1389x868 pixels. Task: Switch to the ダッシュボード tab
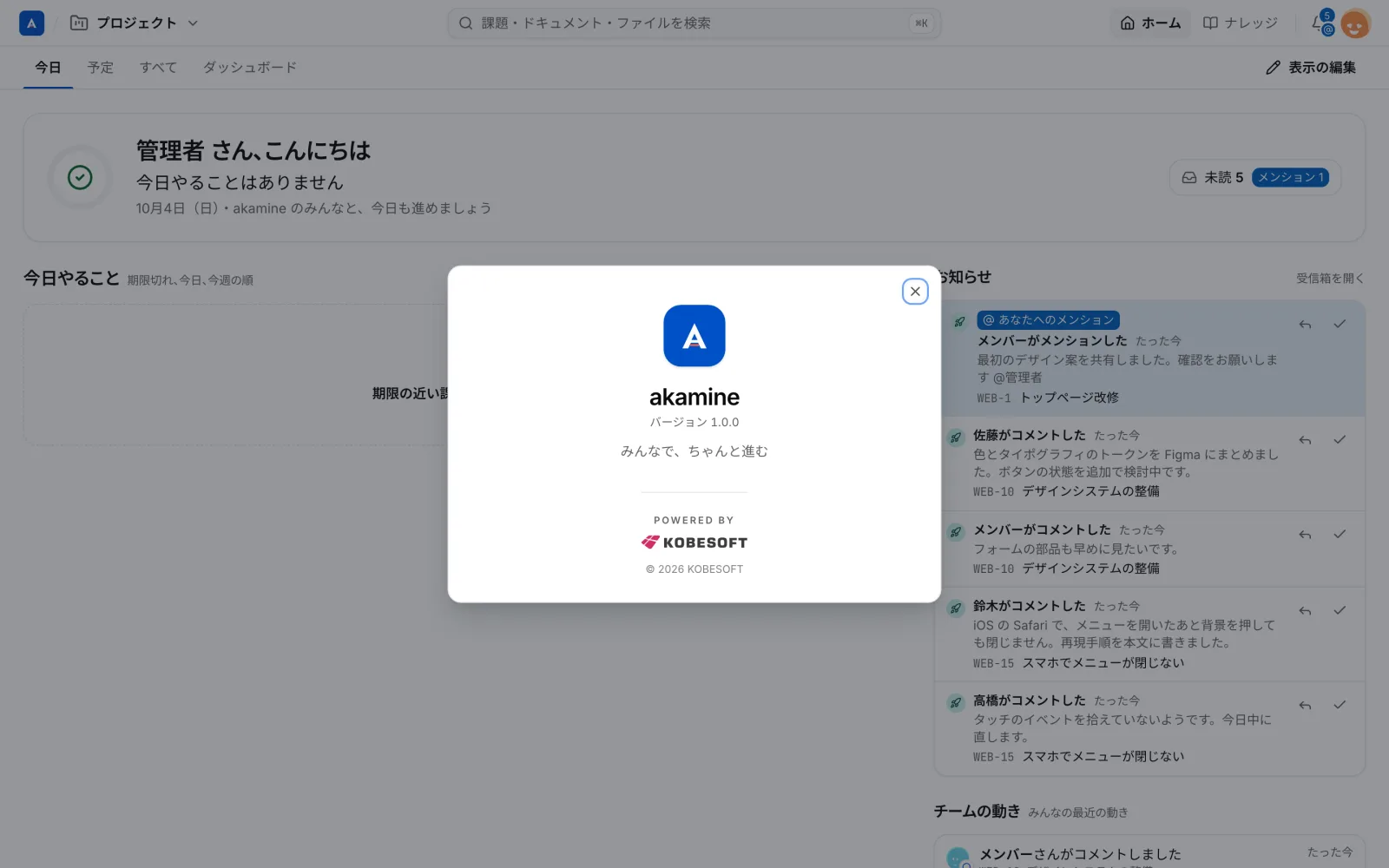click(250, 68)
